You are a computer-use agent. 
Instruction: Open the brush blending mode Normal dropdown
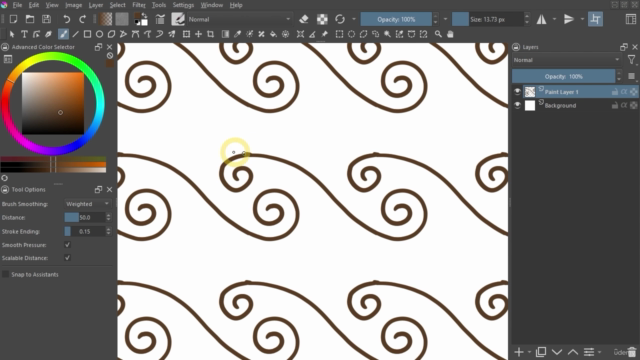(239, 19)
